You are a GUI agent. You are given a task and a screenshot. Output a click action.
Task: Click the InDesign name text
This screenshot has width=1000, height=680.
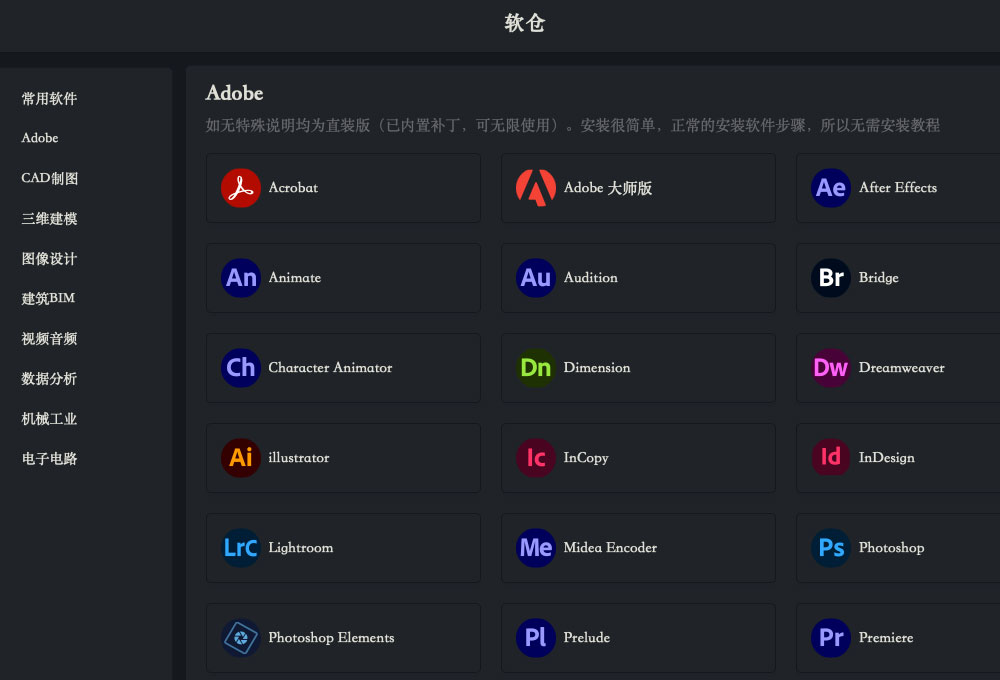coord(886,457)
